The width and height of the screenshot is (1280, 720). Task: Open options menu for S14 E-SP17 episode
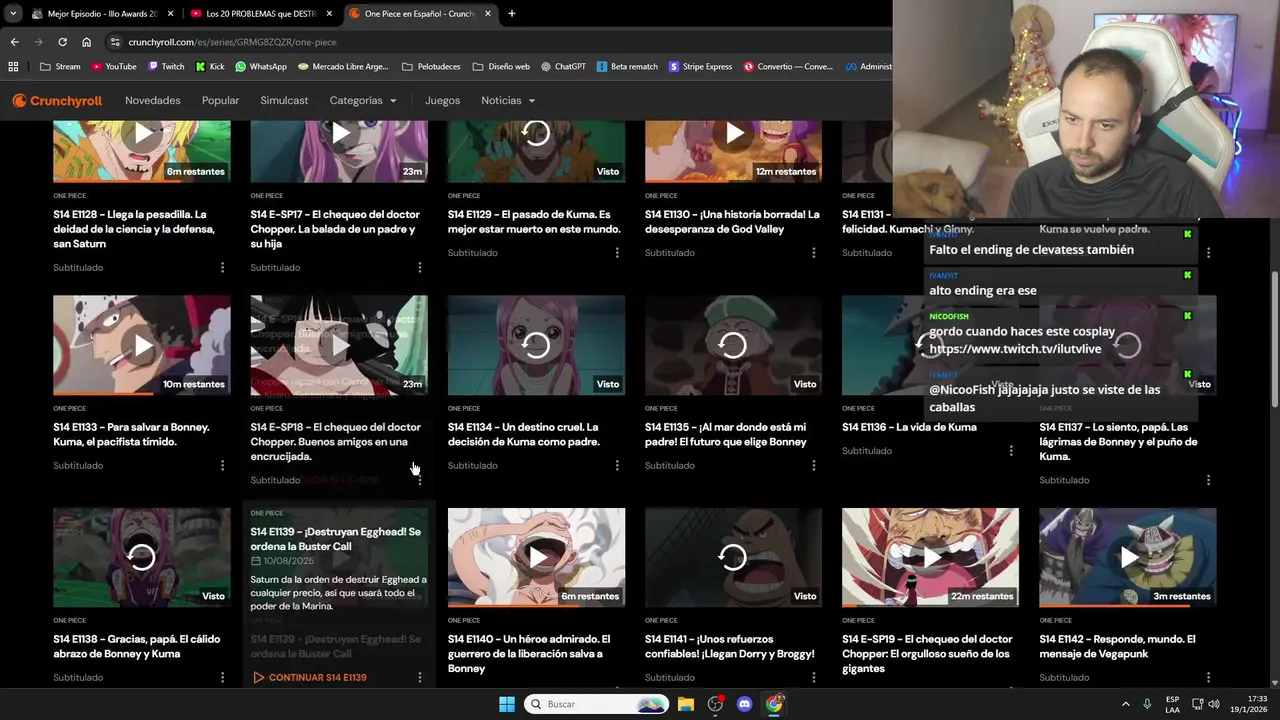[419, 267]
